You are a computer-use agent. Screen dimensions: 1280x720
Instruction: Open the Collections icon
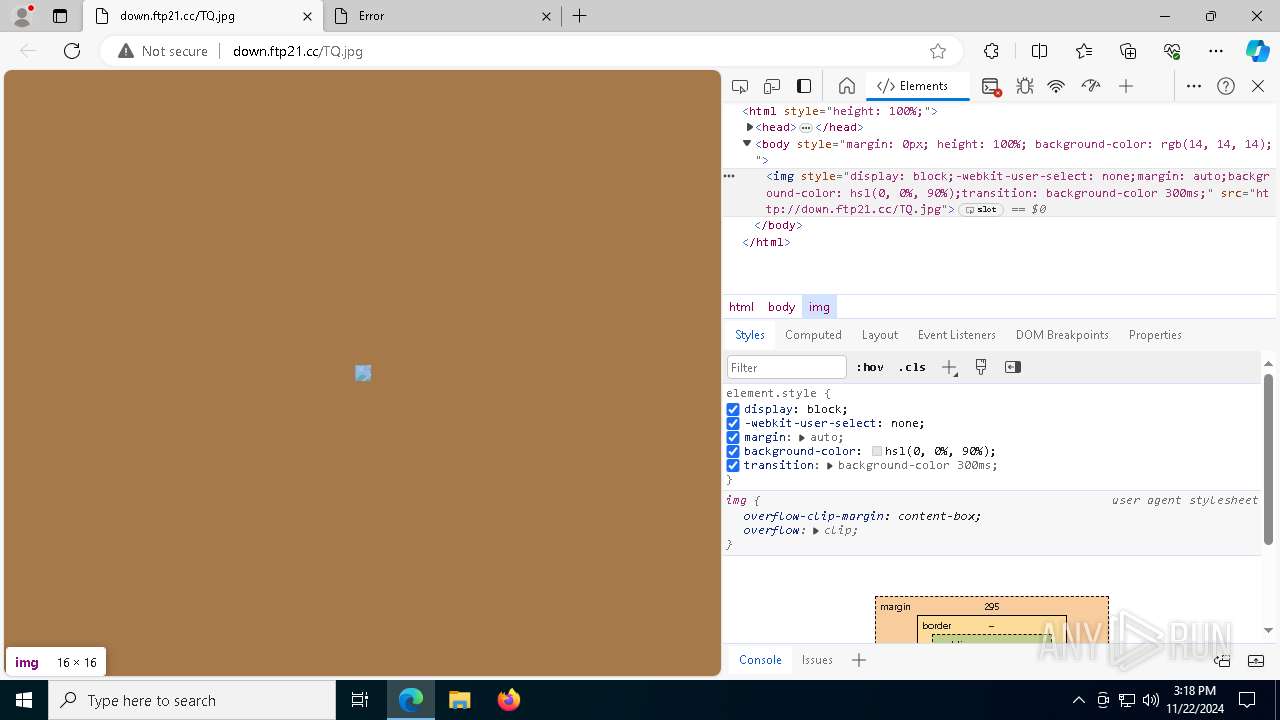[1128, 51]
